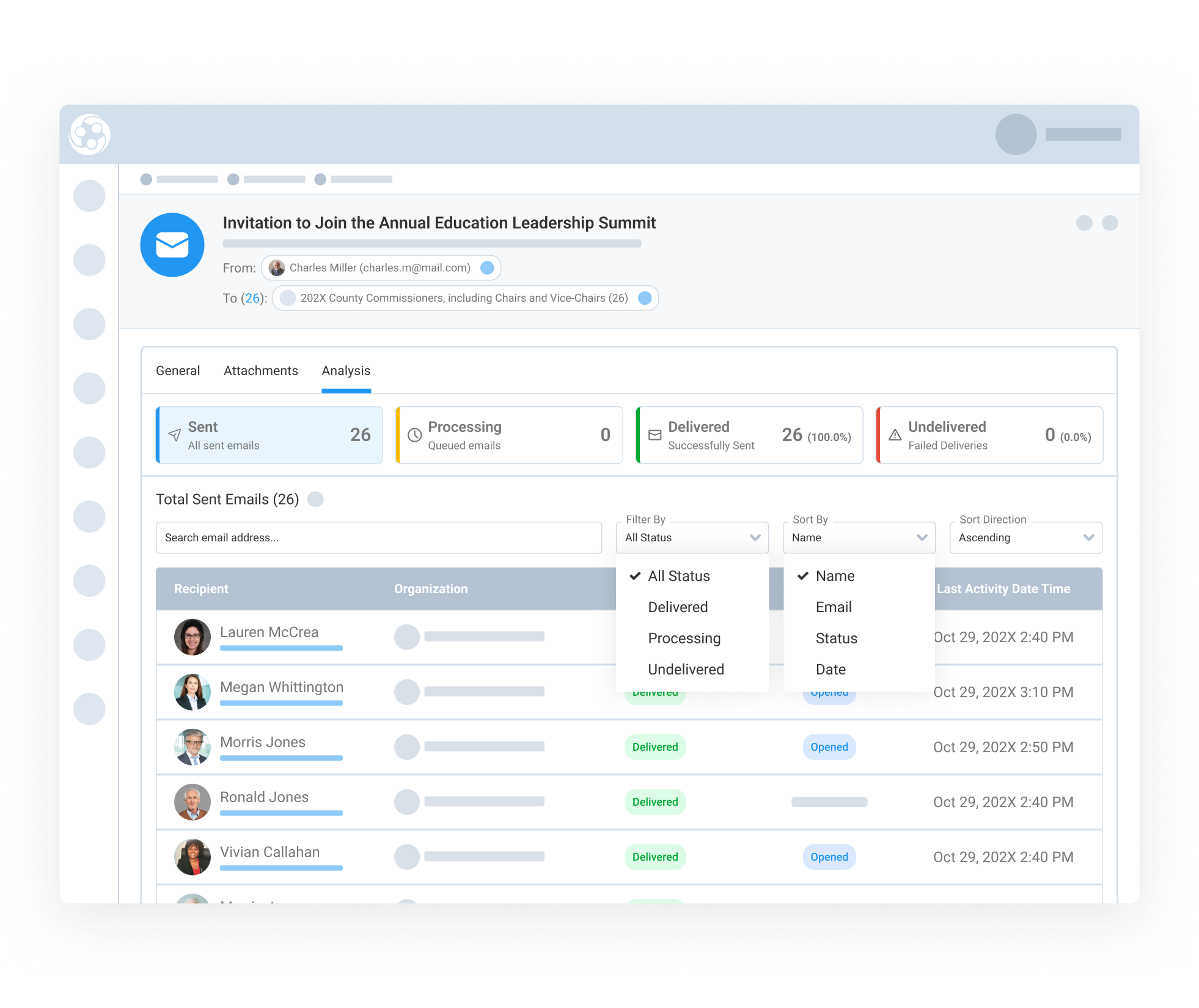Open Megan Whittington recipient name
Screen dimensions: 1199x1008
point(282,687)
